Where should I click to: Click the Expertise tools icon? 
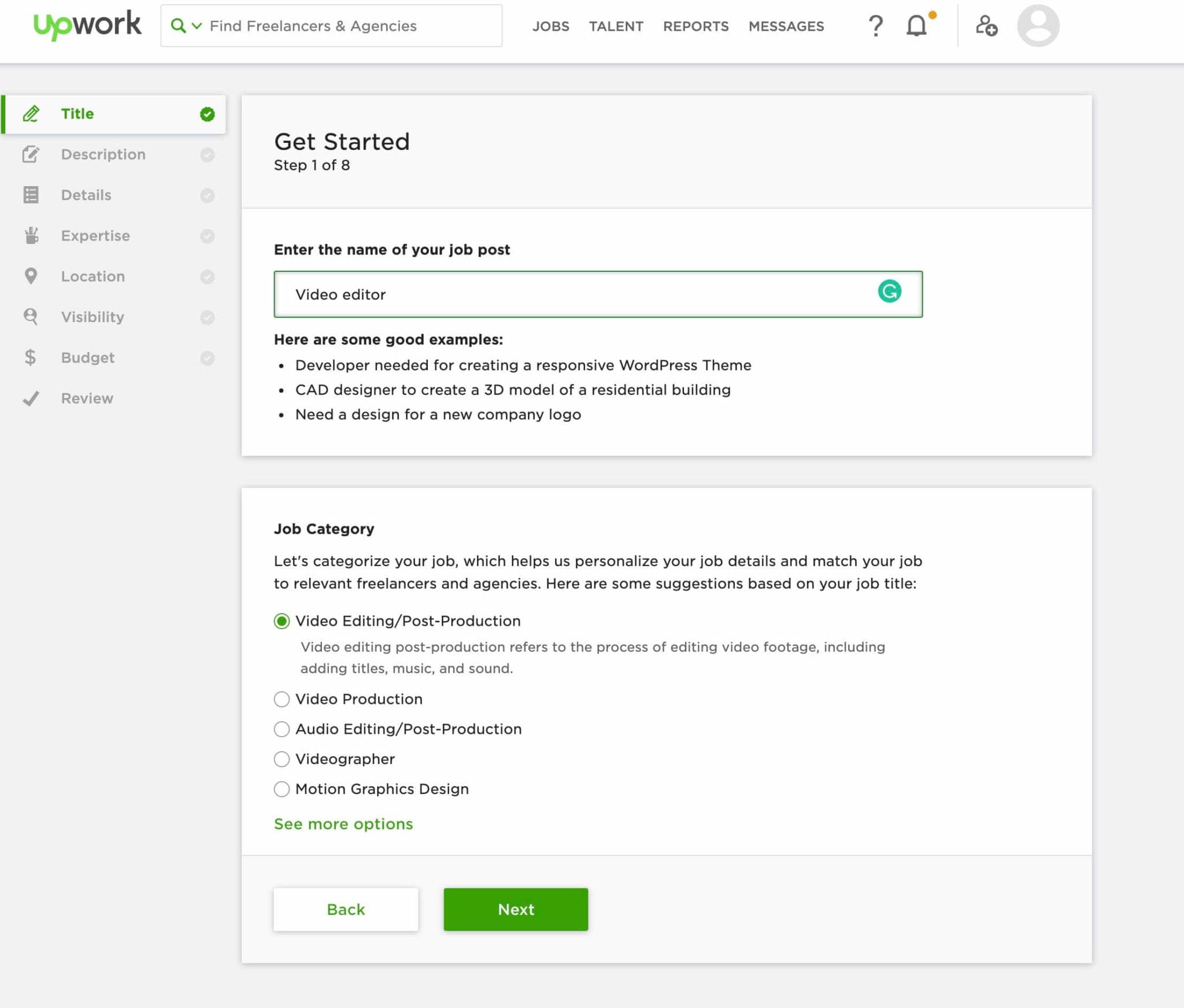[31, 235]
